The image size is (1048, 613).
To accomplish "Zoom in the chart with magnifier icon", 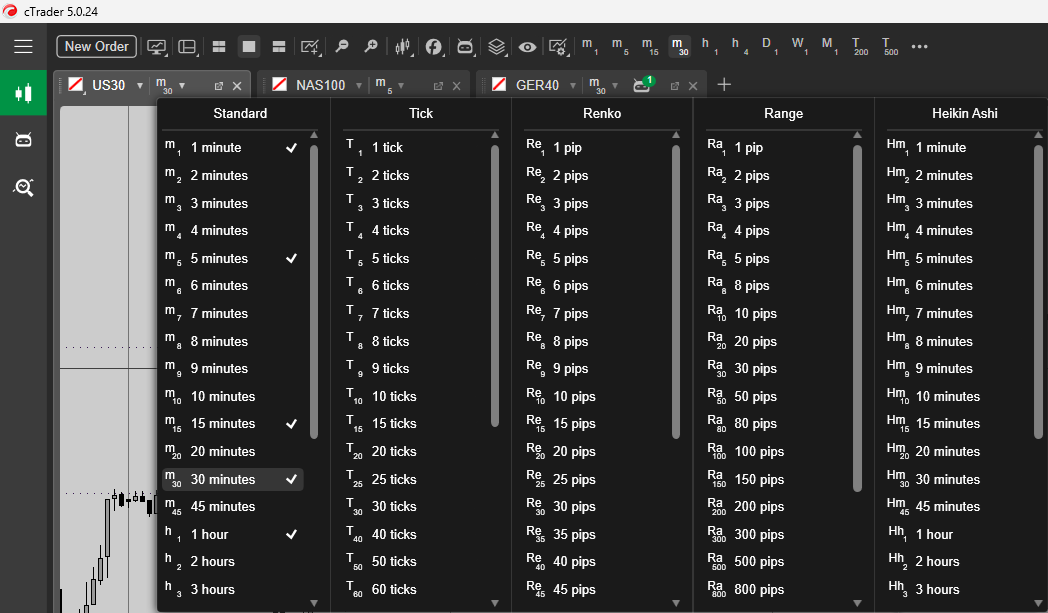I will [x=371, y=46].
